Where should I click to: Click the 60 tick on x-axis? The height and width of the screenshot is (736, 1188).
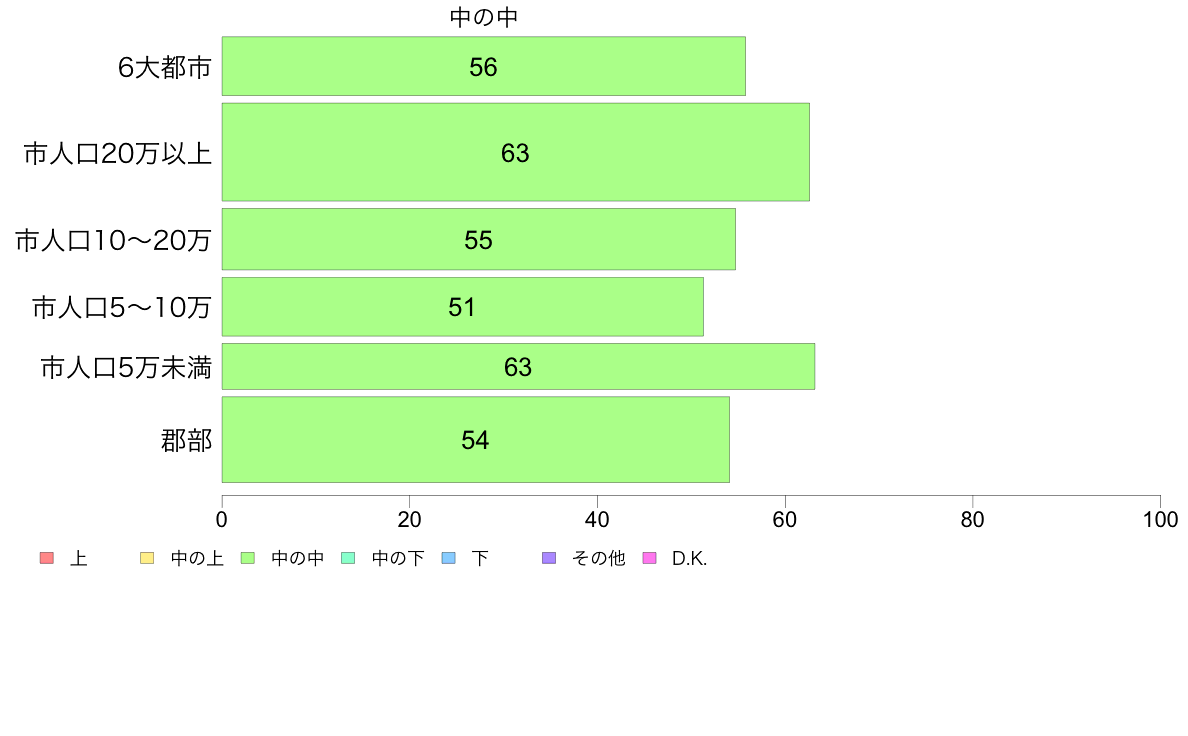[785, 519]
